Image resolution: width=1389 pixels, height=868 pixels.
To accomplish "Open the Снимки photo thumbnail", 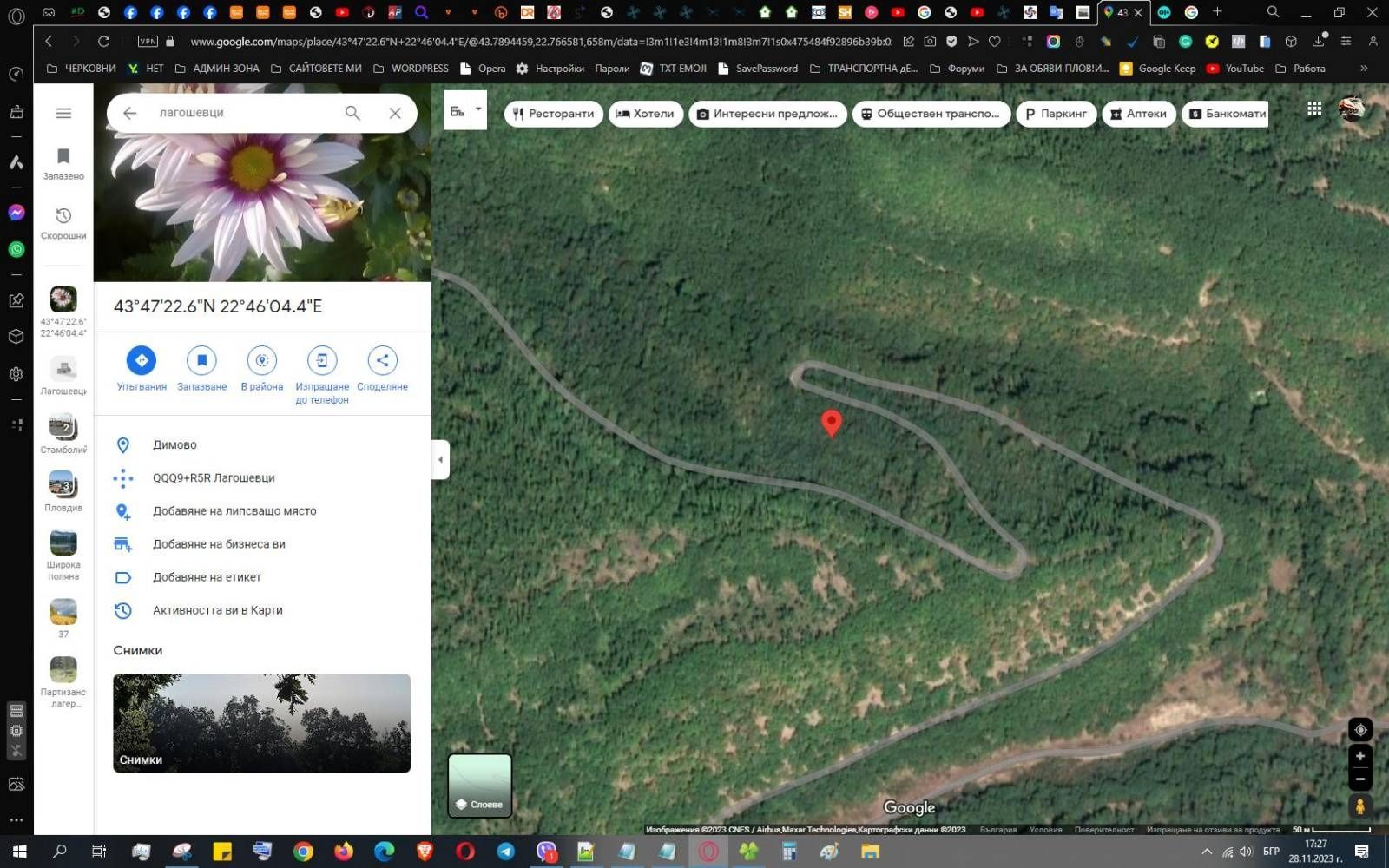I will click(262, 723).
